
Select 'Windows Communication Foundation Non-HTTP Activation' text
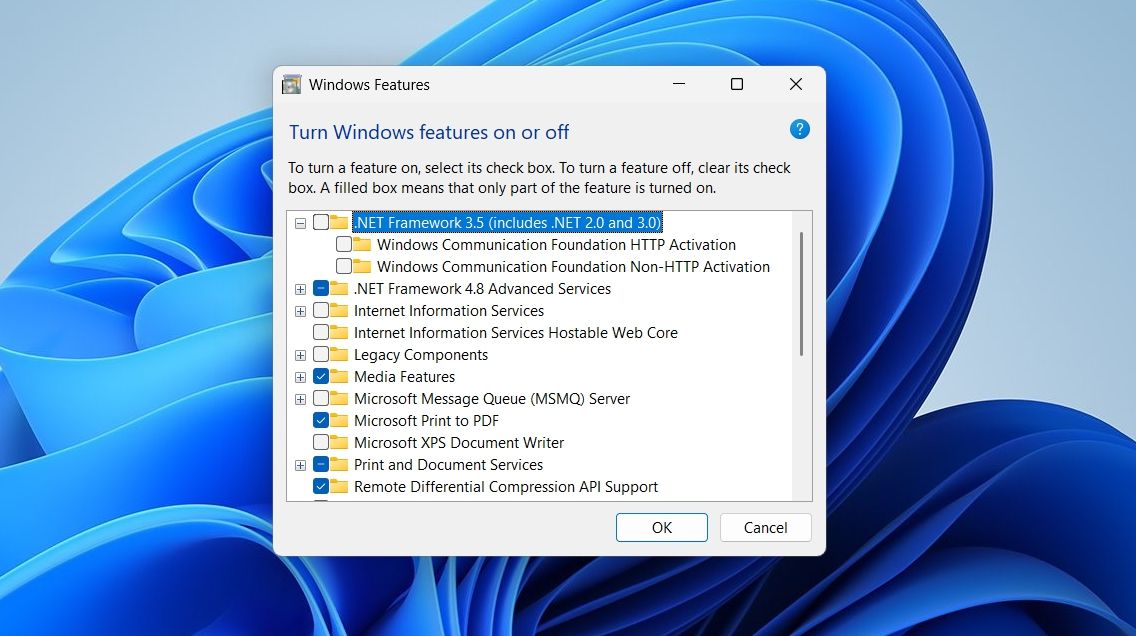point(573,267)
